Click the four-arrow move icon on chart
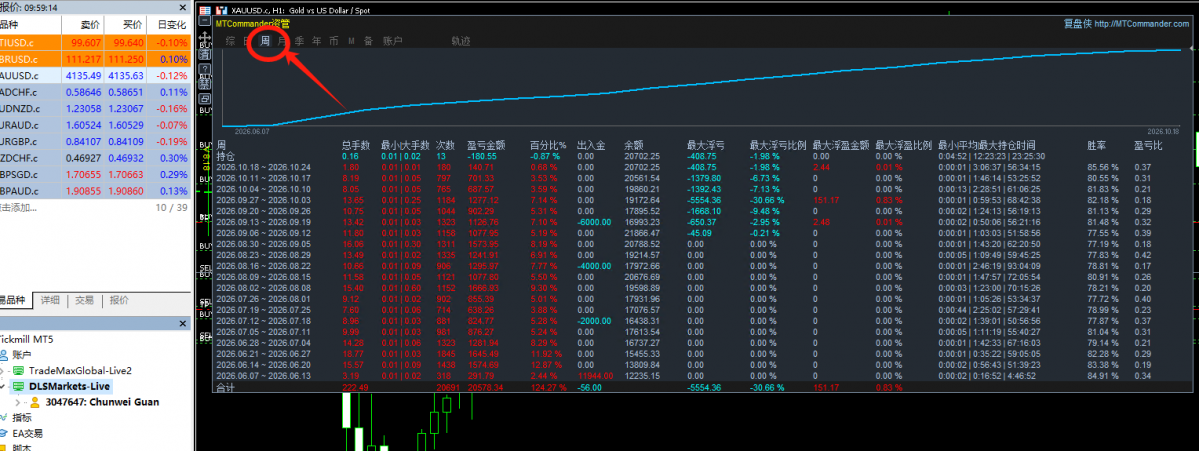The width and height of the screenshot is (1199, 451). [x=205, y=37]
